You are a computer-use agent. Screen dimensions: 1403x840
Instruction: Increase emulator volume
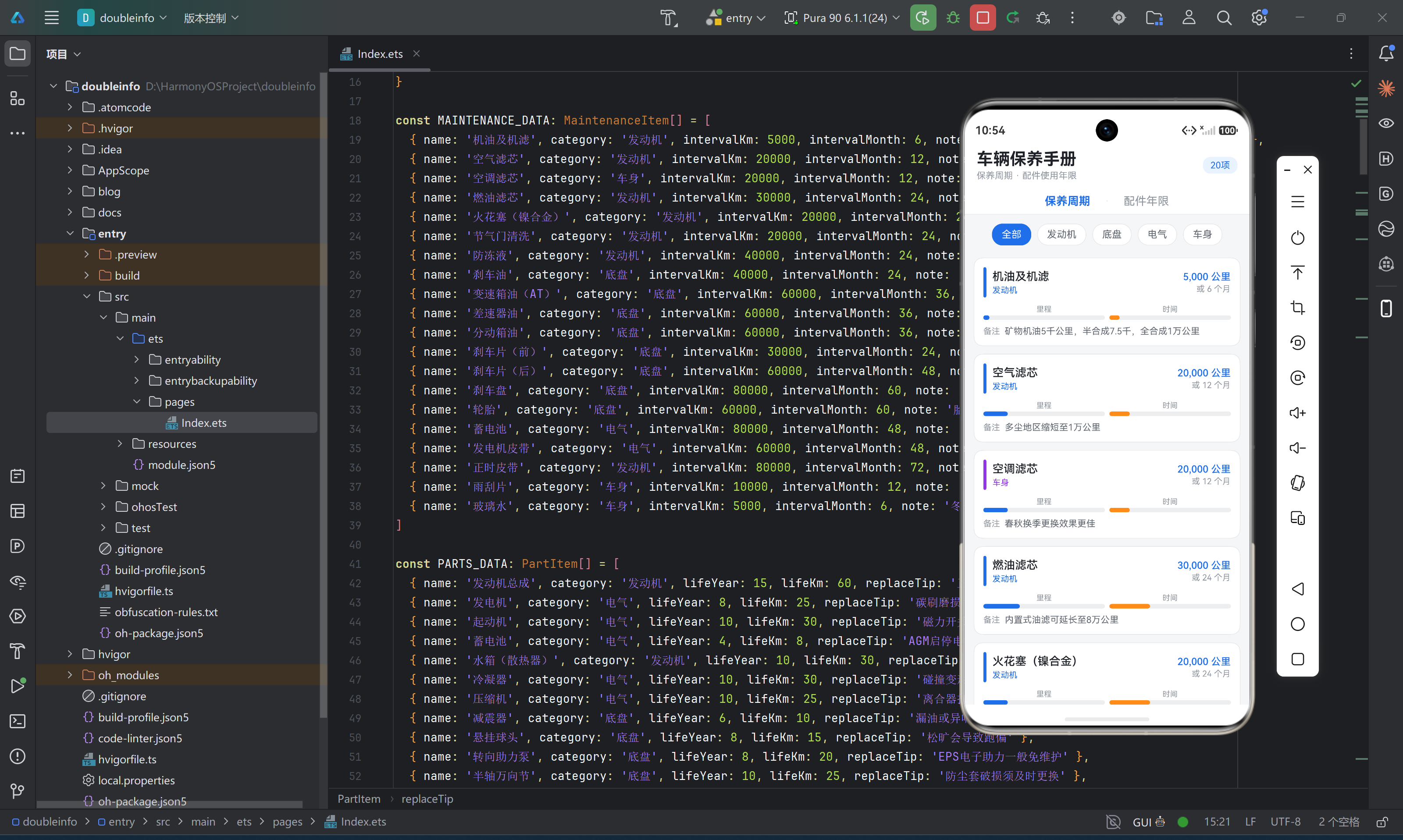tap(1297, 413)
